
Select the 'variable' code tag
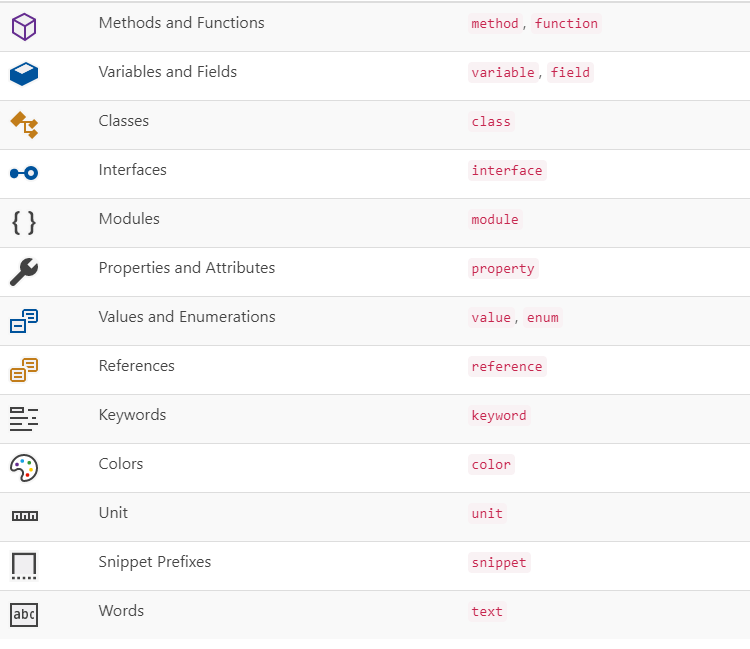click(503, 72)
